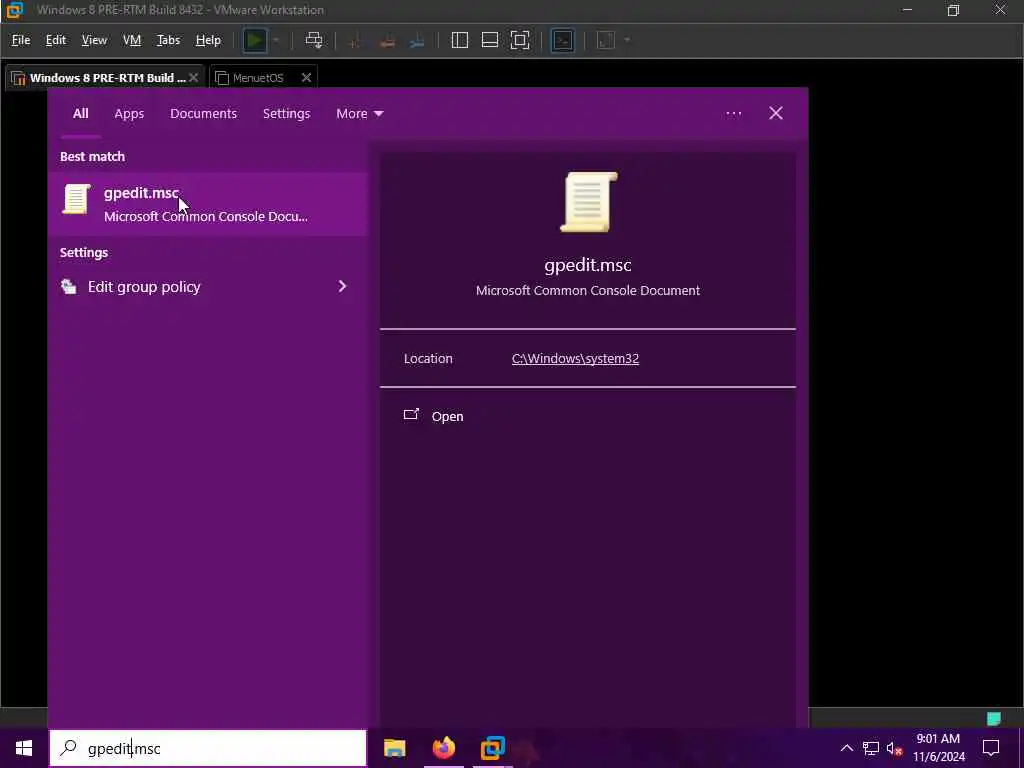Close the MenuetOS tab
This screenshot has width=1024, height=768.
(306, 78)
